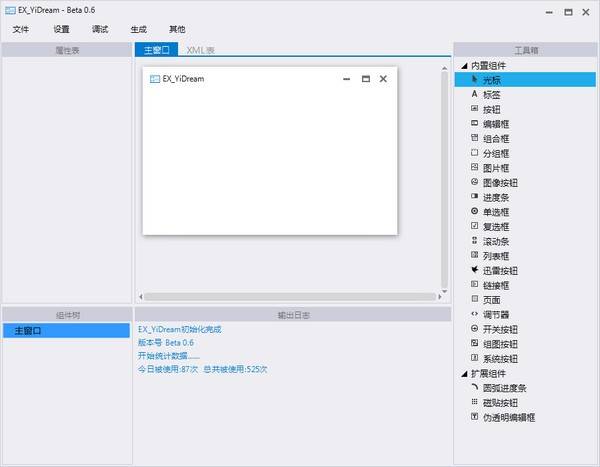600x467 pixels.
Task: Click the left arrow of horizontal scrollbar
Action: [x=141, y=297]
